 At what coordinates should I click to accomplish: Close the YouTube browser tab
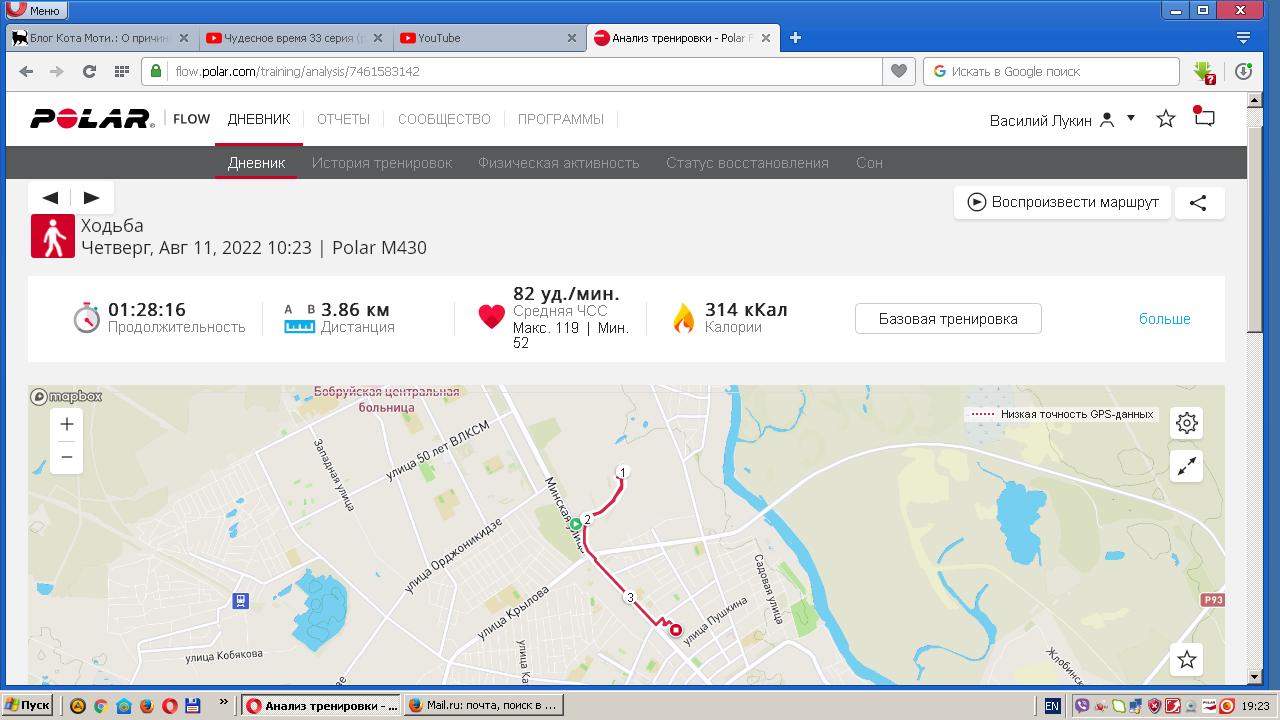click(x=572, y=38)
